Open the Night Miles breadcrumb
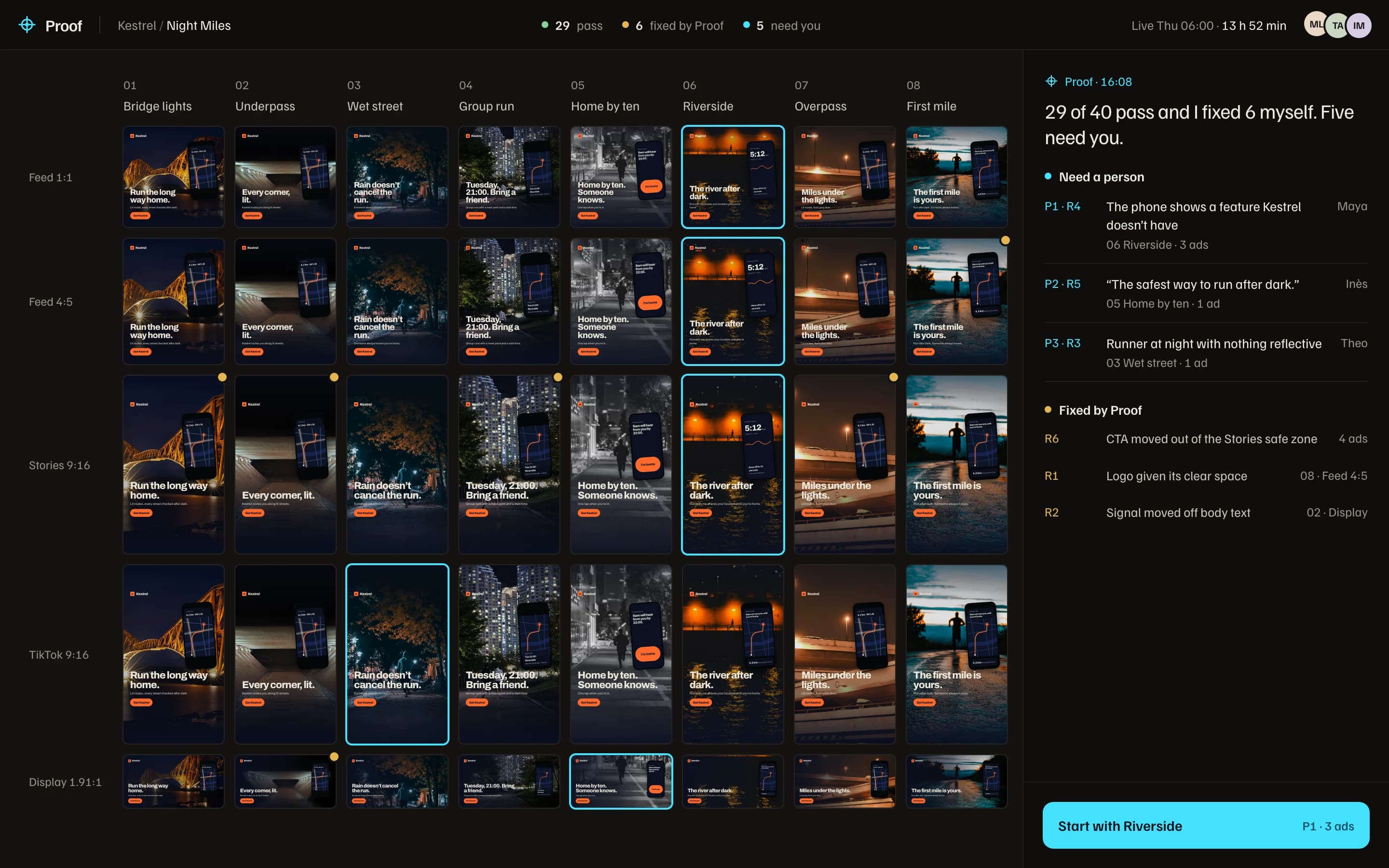1389x868 pixels. pyautogui.click(x=199, y=26)
